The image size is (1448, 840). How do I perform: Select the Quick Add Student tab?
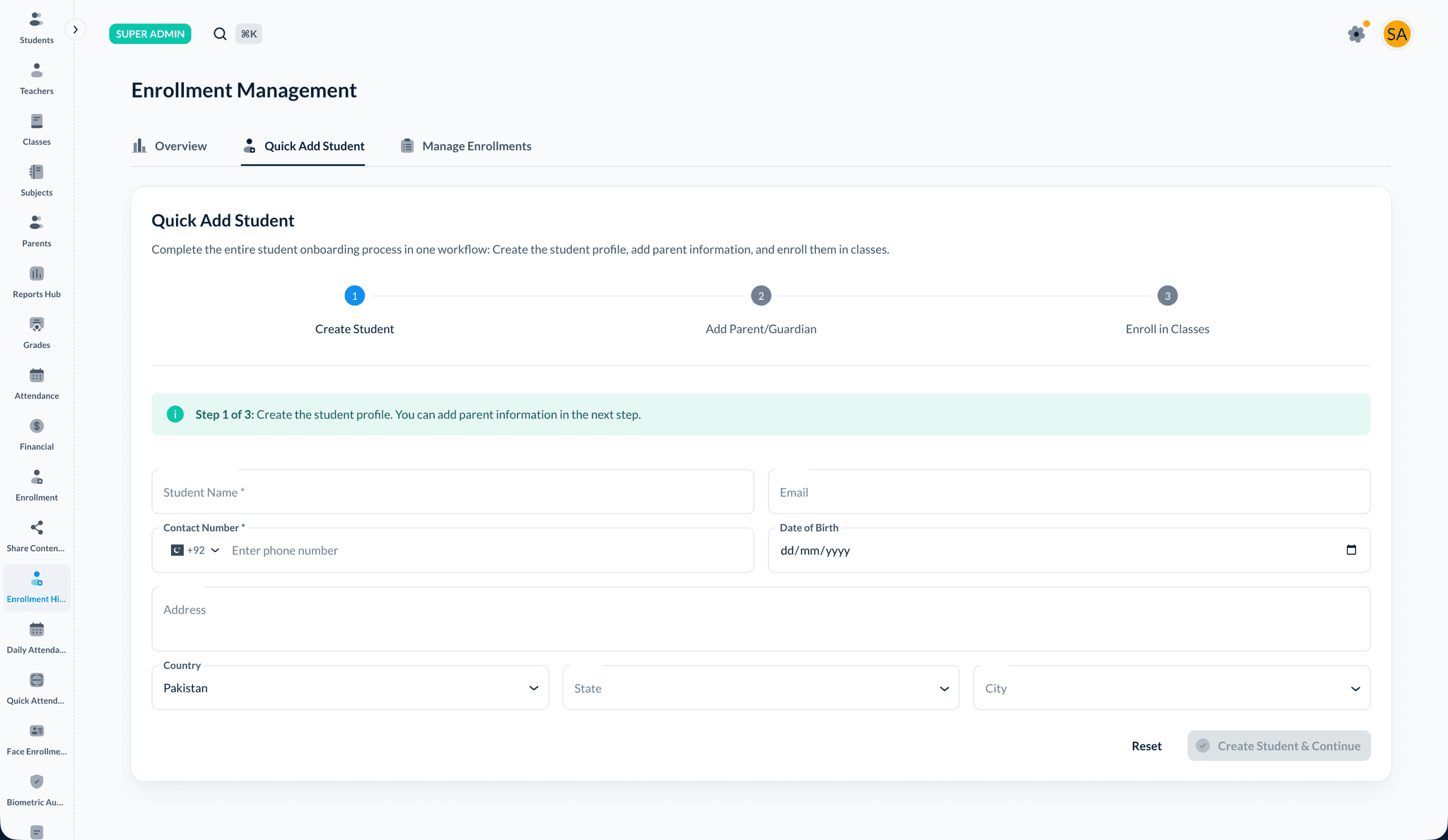[x=303, y=146]
